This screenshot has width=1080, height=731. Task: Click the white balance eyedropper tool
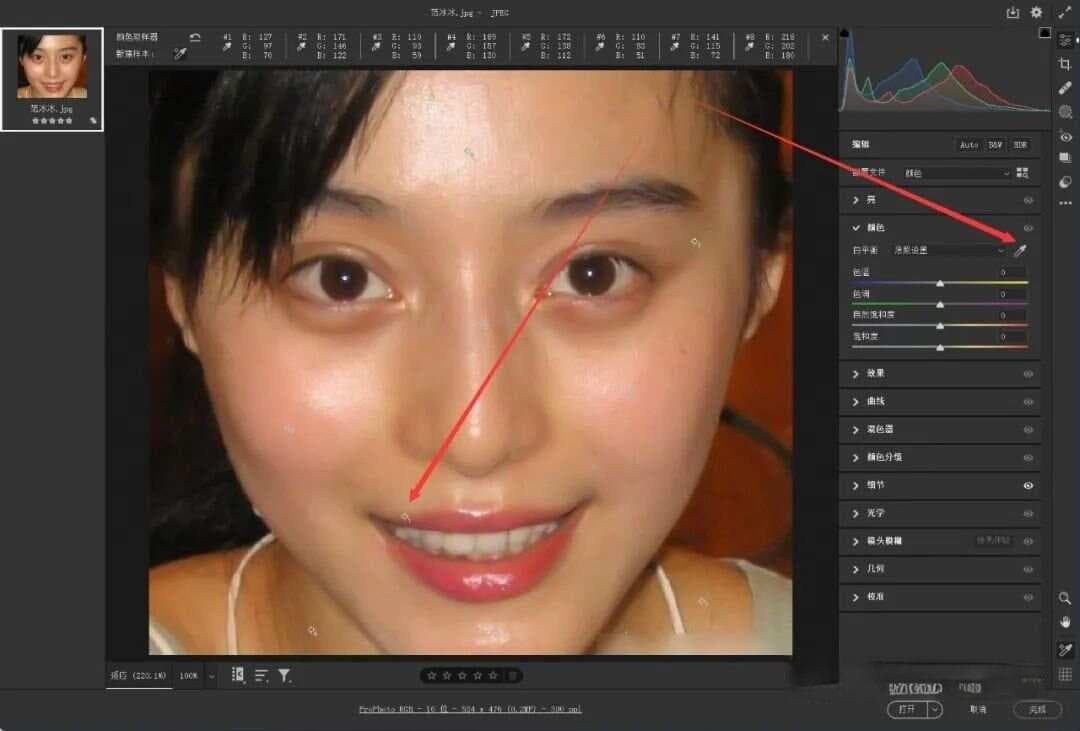pyautogui.click(x=1020, y=250)
